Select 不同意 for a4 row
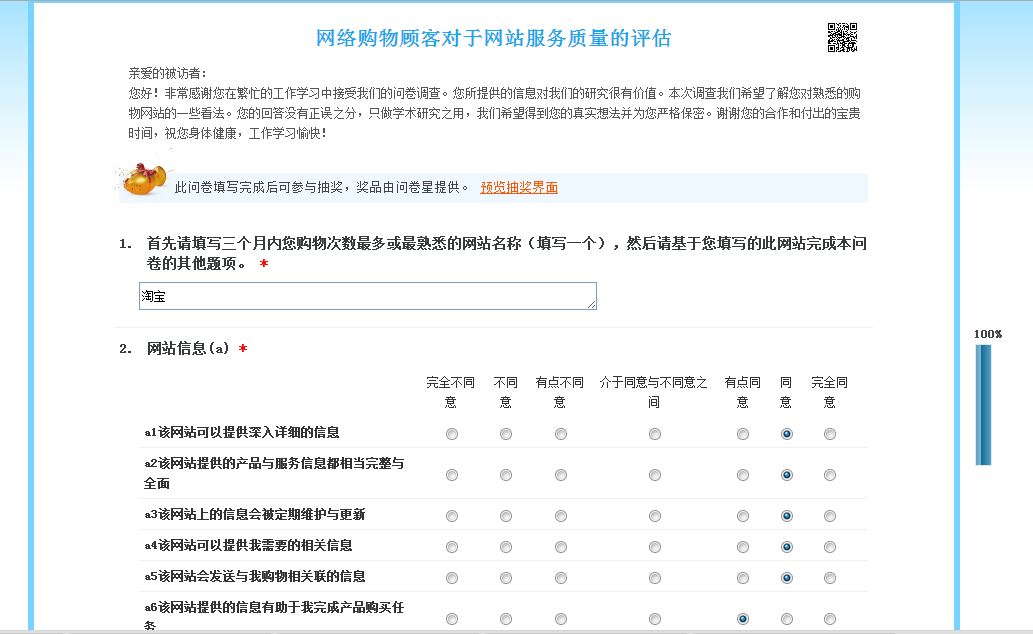This screenshot has height=634, width=1033. (x=506, y=547)
